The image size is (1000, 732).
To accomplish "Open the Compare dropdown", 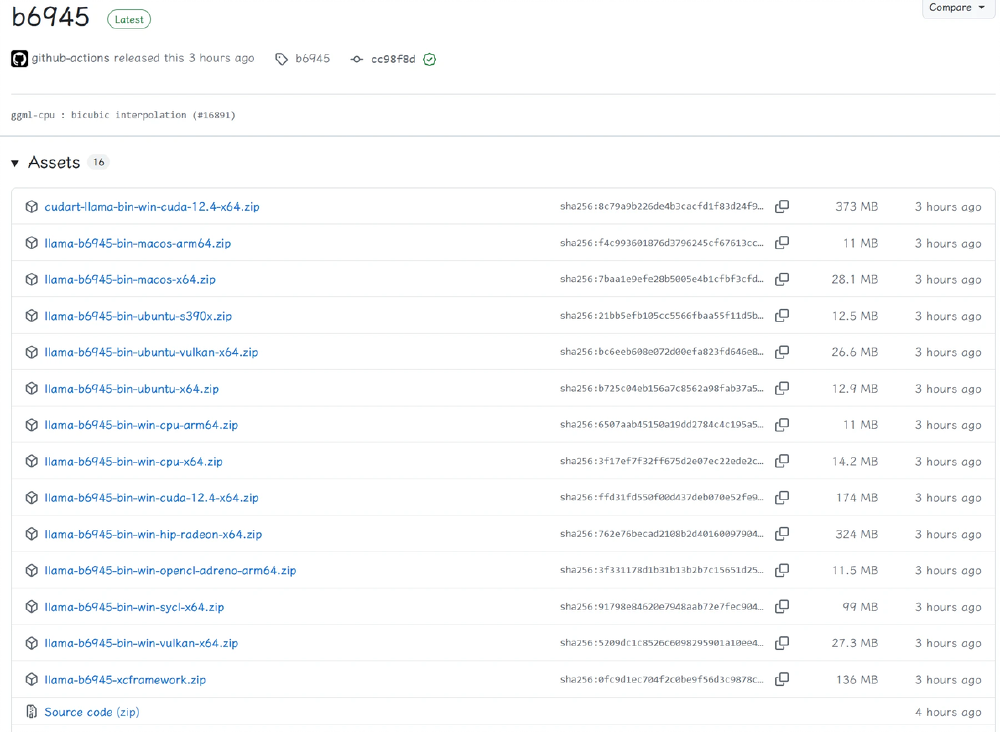I will pyautogui.click(x=957, y=8).
